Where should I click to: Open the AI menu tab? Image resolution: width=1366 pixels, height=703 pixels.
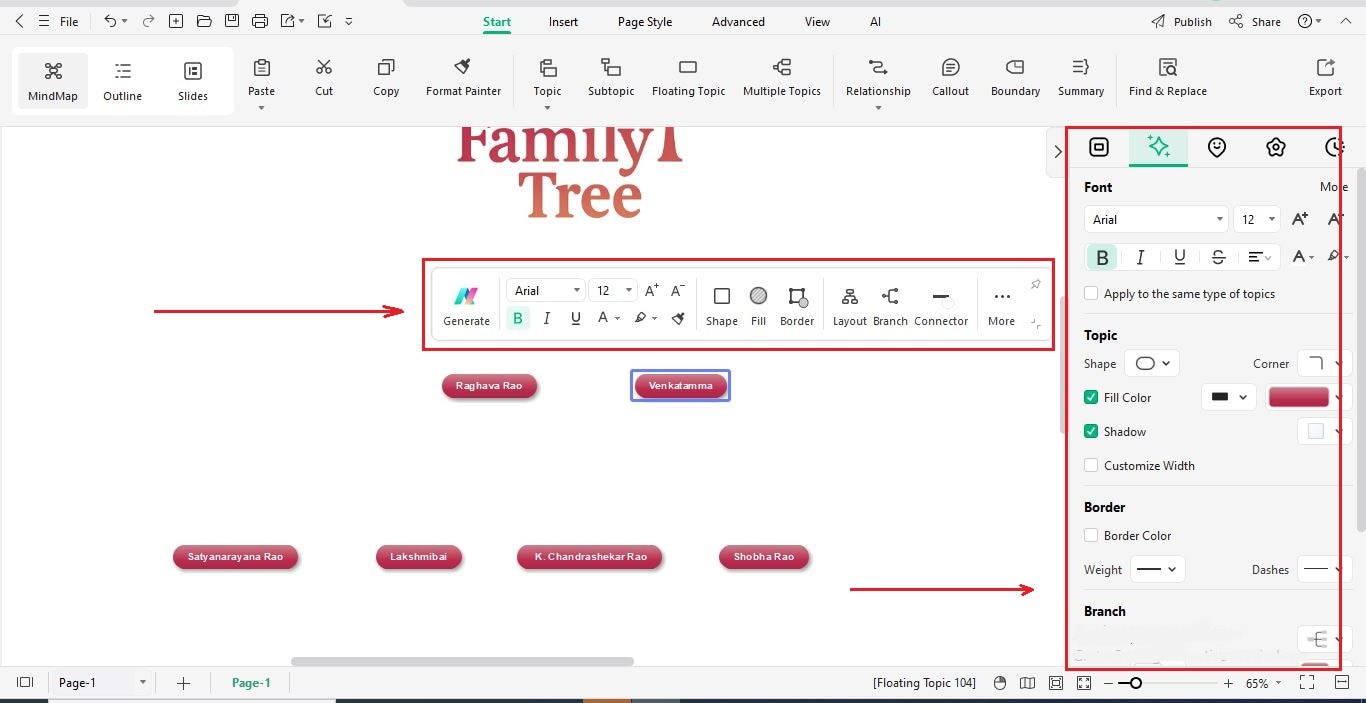875,21
